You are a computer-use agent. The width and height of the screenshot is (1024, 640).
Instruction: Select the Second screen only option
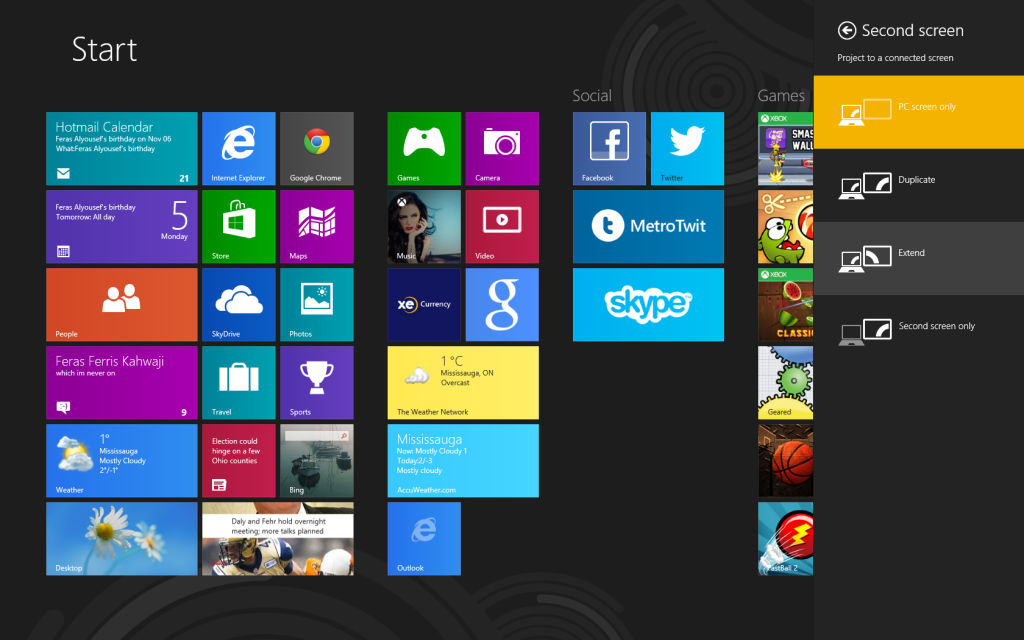[919, 332]
